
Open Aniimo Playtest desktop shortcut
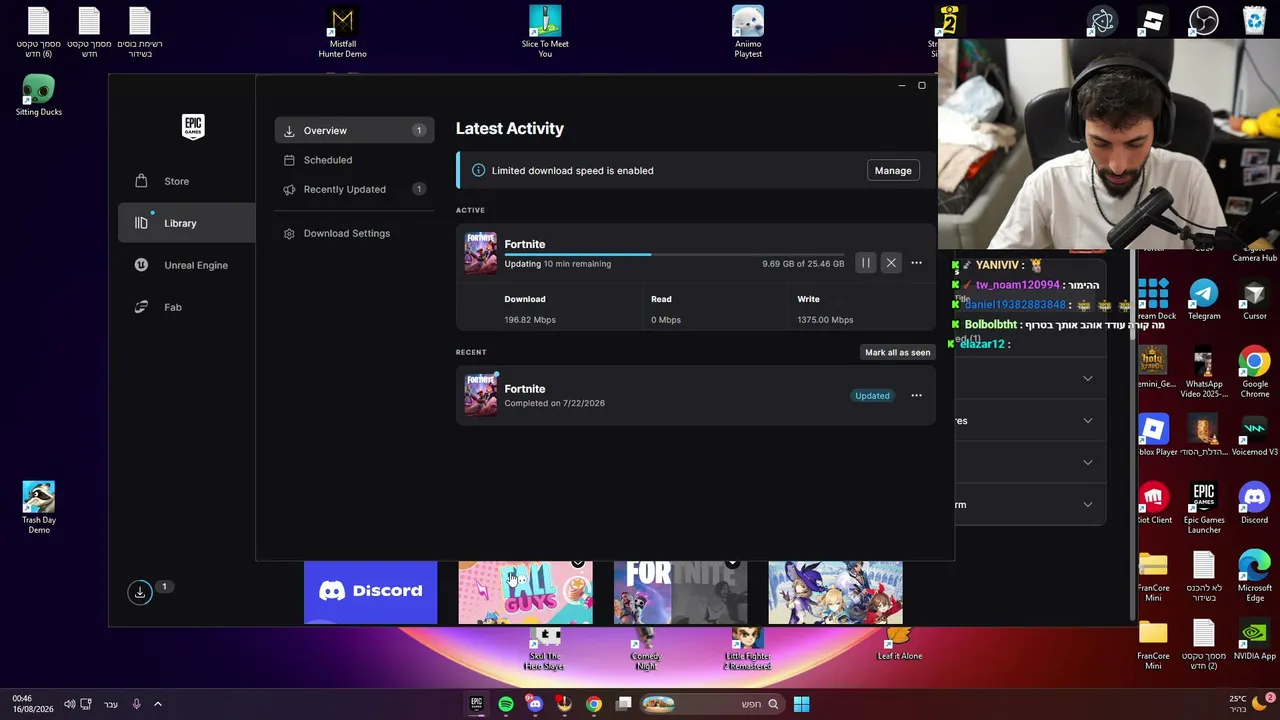[x=748, y=32]
